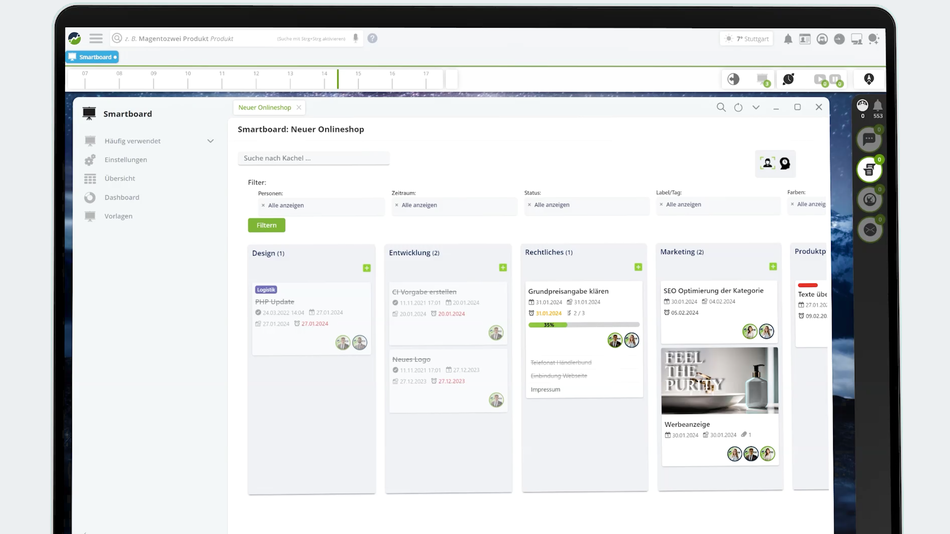Click the red label on Texte card

click(x=808, y=285)
